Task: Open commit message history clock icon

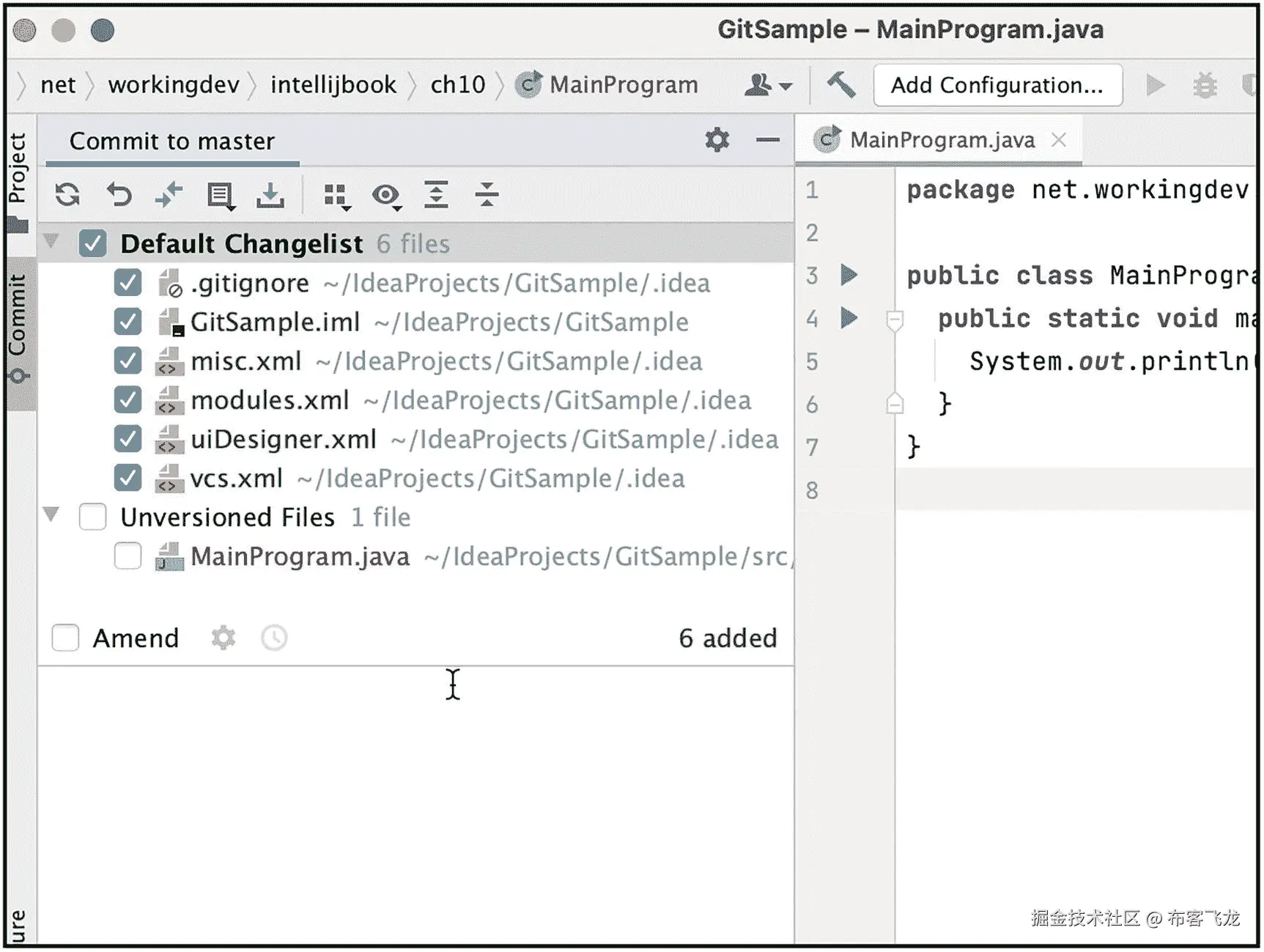Action: [273, 638]
